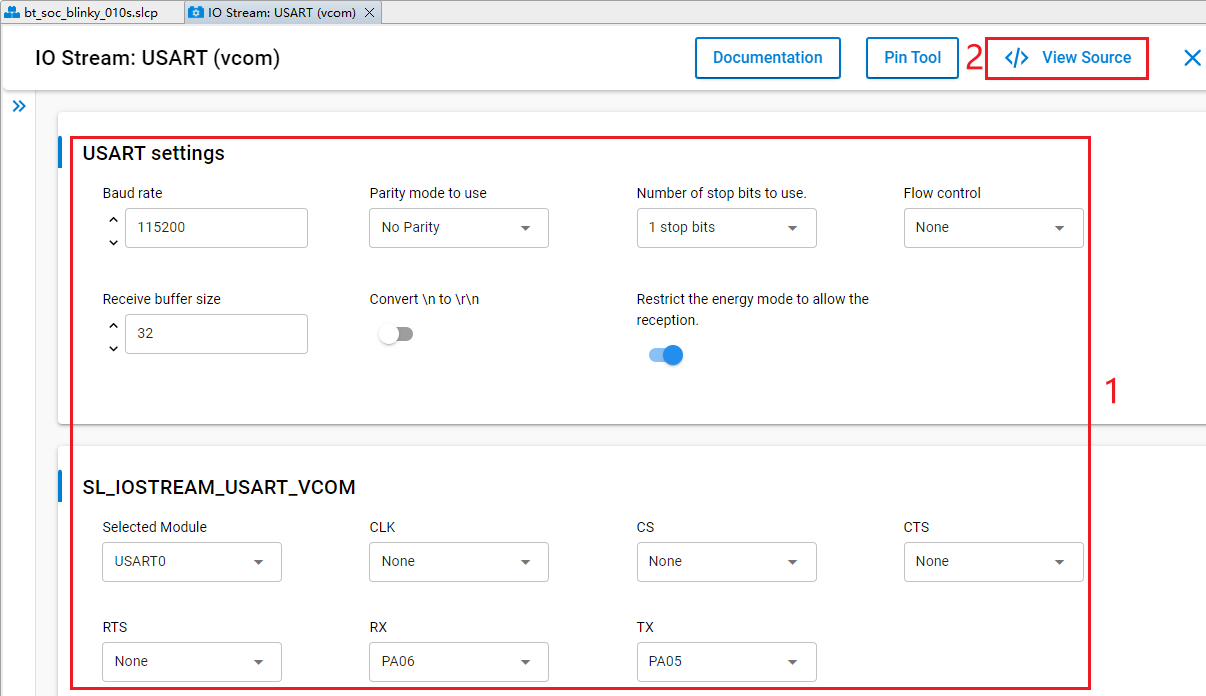Open the Documentation page
The height and width of the screenshot is (696, 1206).
point(767,57)
